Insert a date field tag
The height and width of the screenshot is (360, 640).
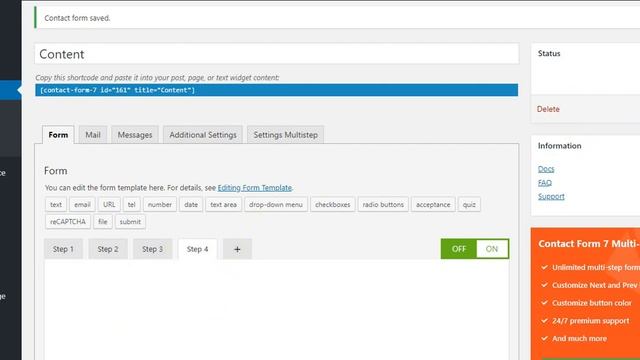click(x=191, y=204)
